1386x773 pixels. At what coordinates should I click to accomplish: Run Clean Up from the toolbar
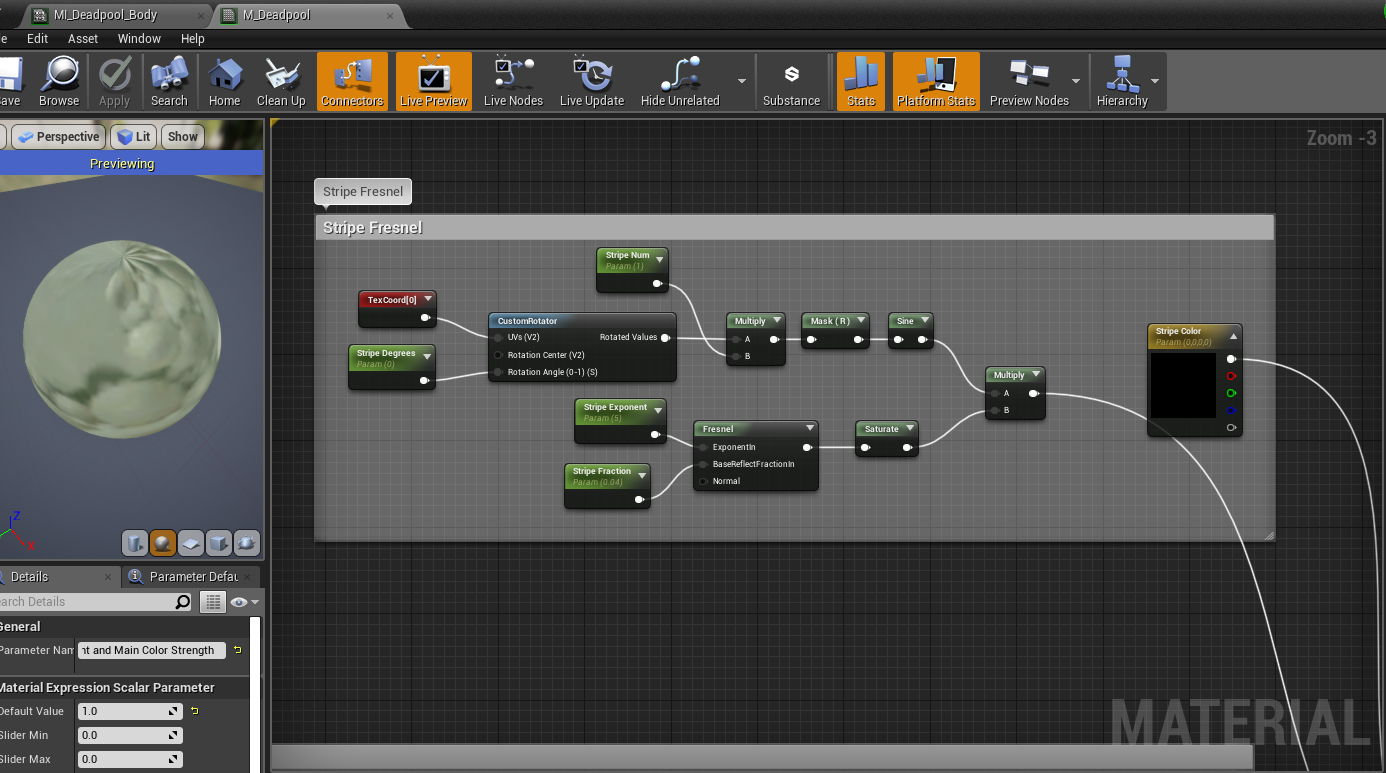[281, 81]
